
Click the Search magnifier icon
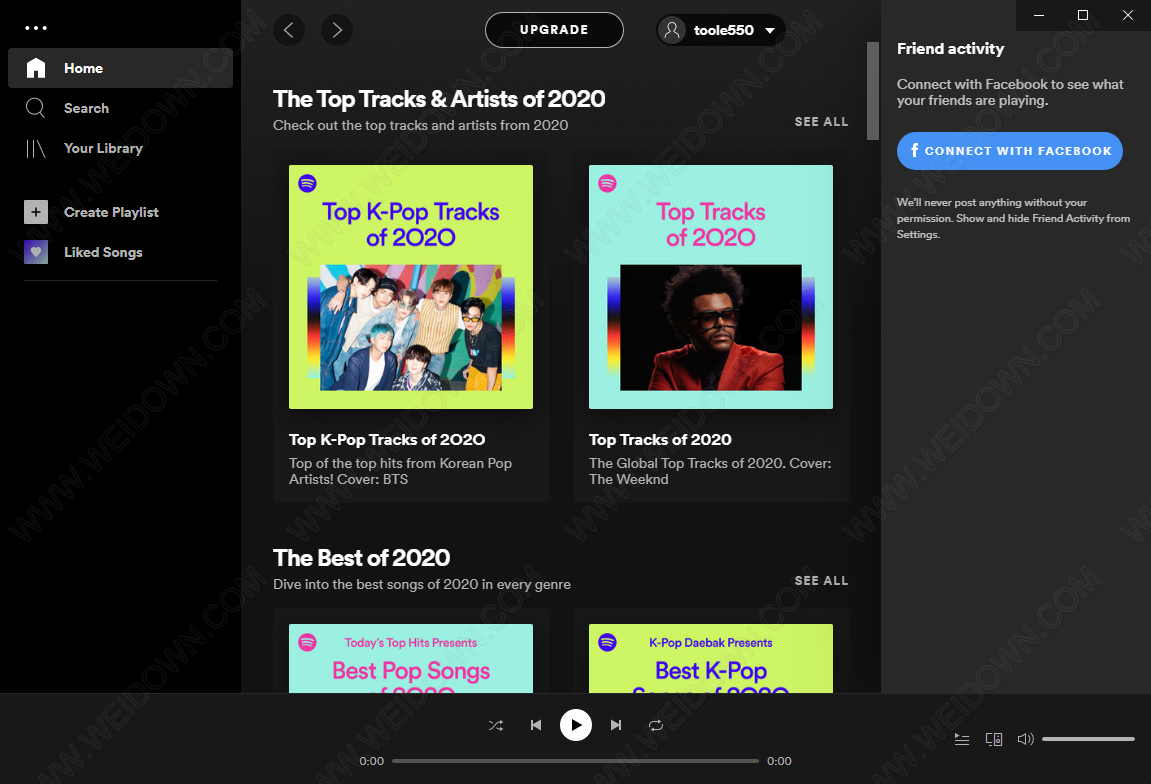coord(36,108)
